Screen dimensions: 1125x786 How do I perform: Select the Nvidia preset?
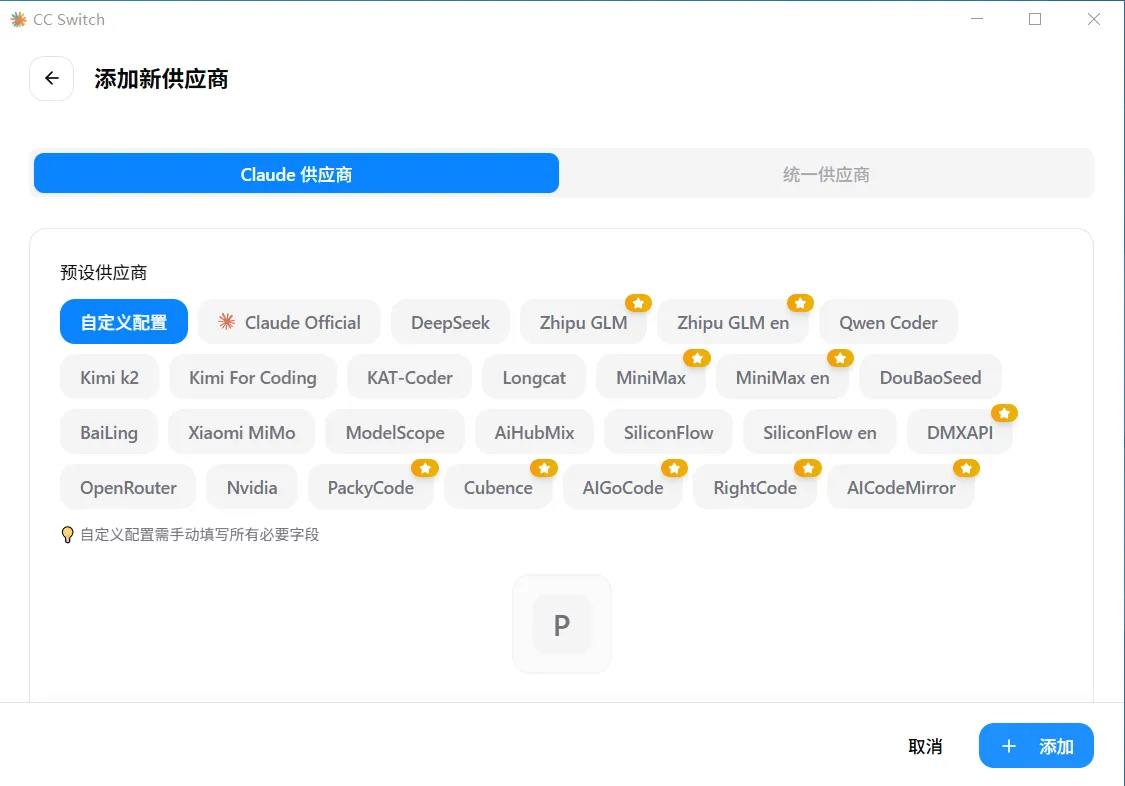coord(251,487)
